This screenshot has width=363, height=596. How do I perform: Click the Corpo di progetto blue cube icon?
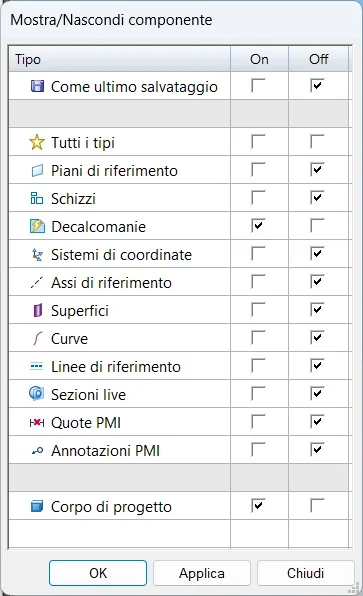[37, 506]
